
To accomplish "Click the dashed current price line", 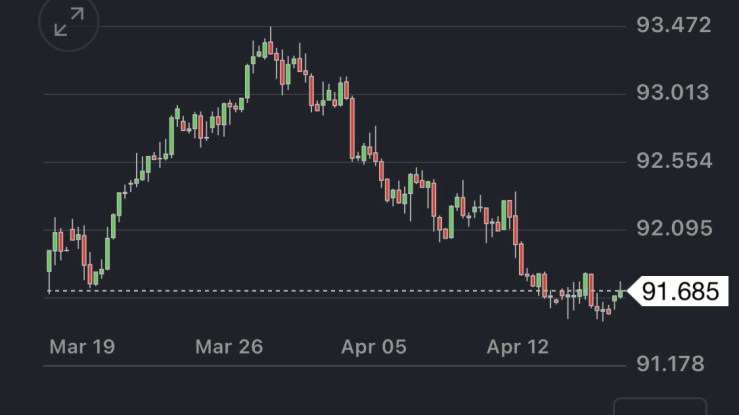I will tap(300, 291).
